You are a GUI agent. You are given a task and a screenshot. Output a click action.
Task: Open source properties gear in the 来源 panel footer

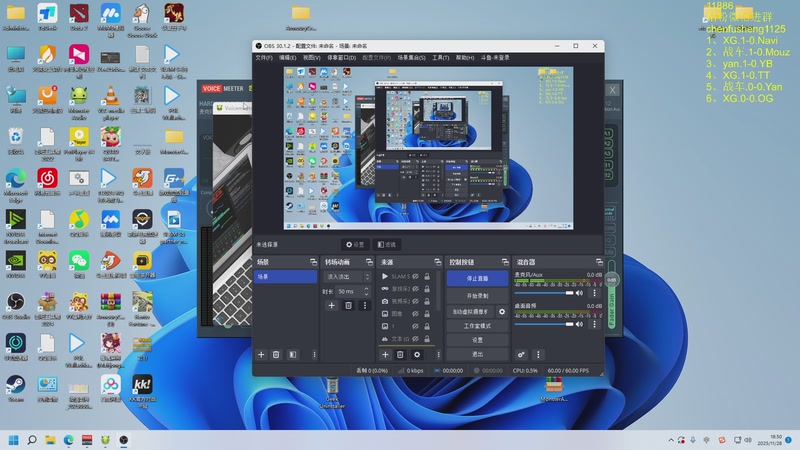click(417, 355)
